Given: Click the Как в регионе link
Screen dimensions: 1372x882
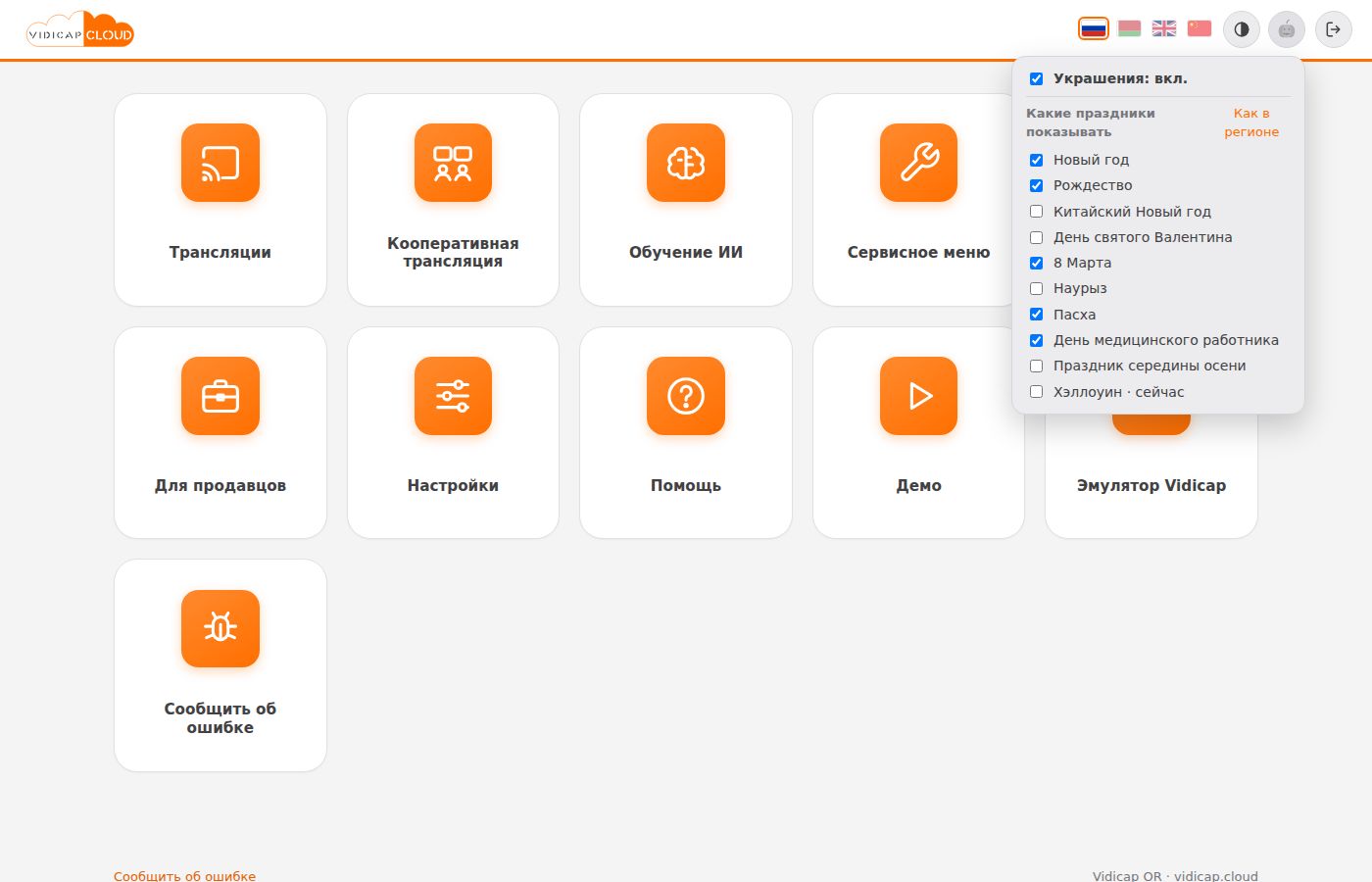Looking at the screenshot, I should click(1251, 122).
